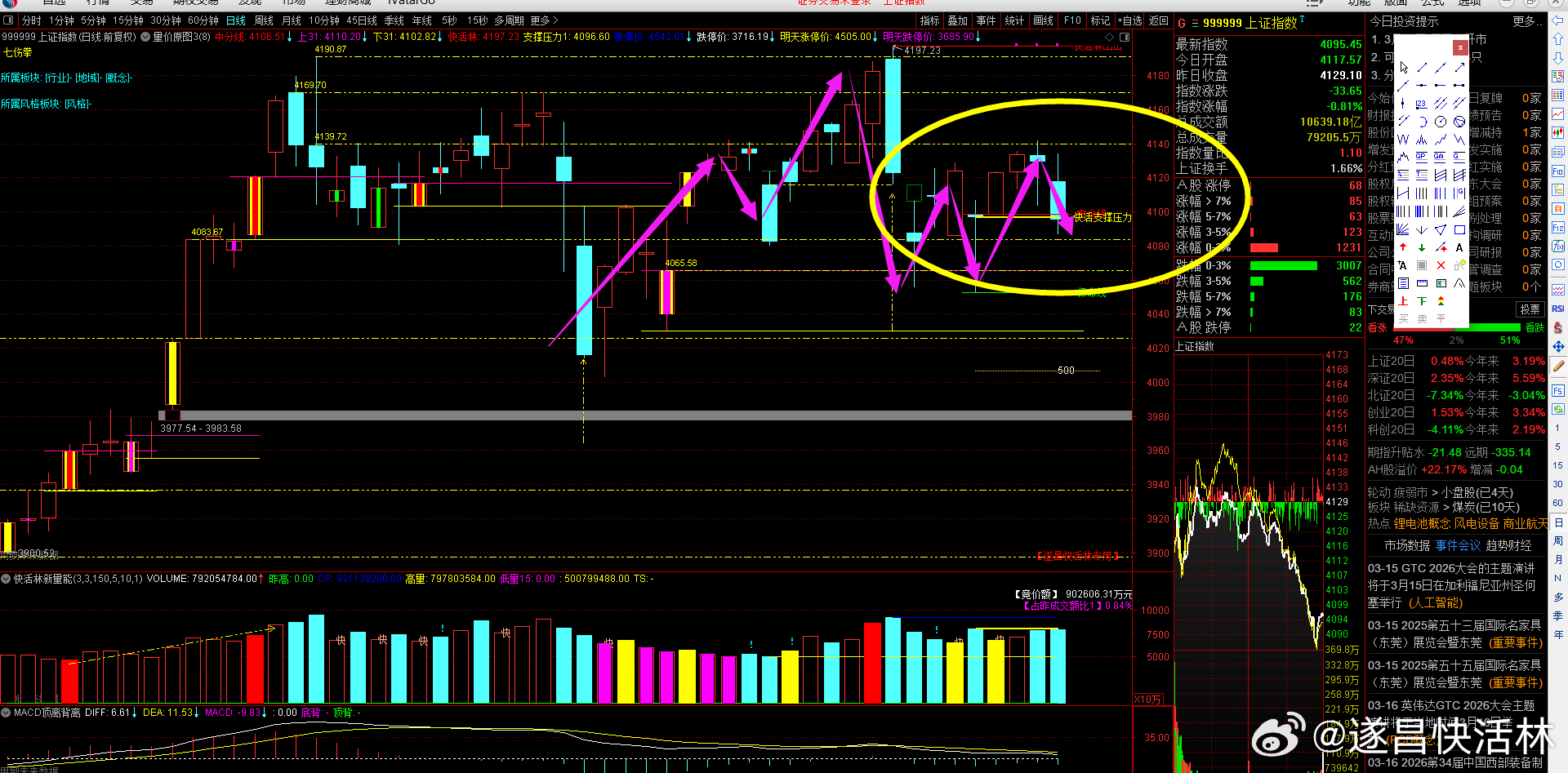
Task: Click the arrow after 中分线 value
Action: pos(289,37)
